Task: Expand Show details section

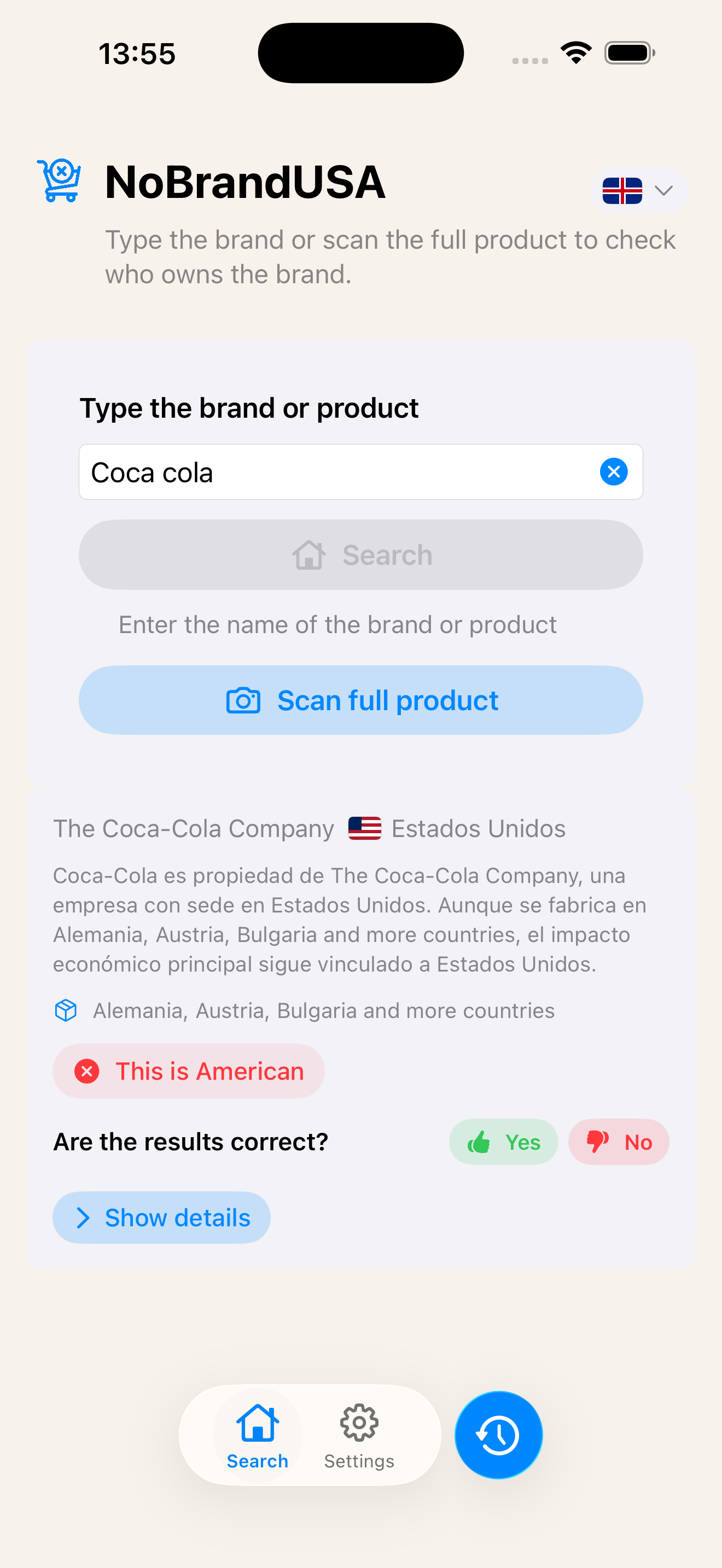Action: (161, 1218)
